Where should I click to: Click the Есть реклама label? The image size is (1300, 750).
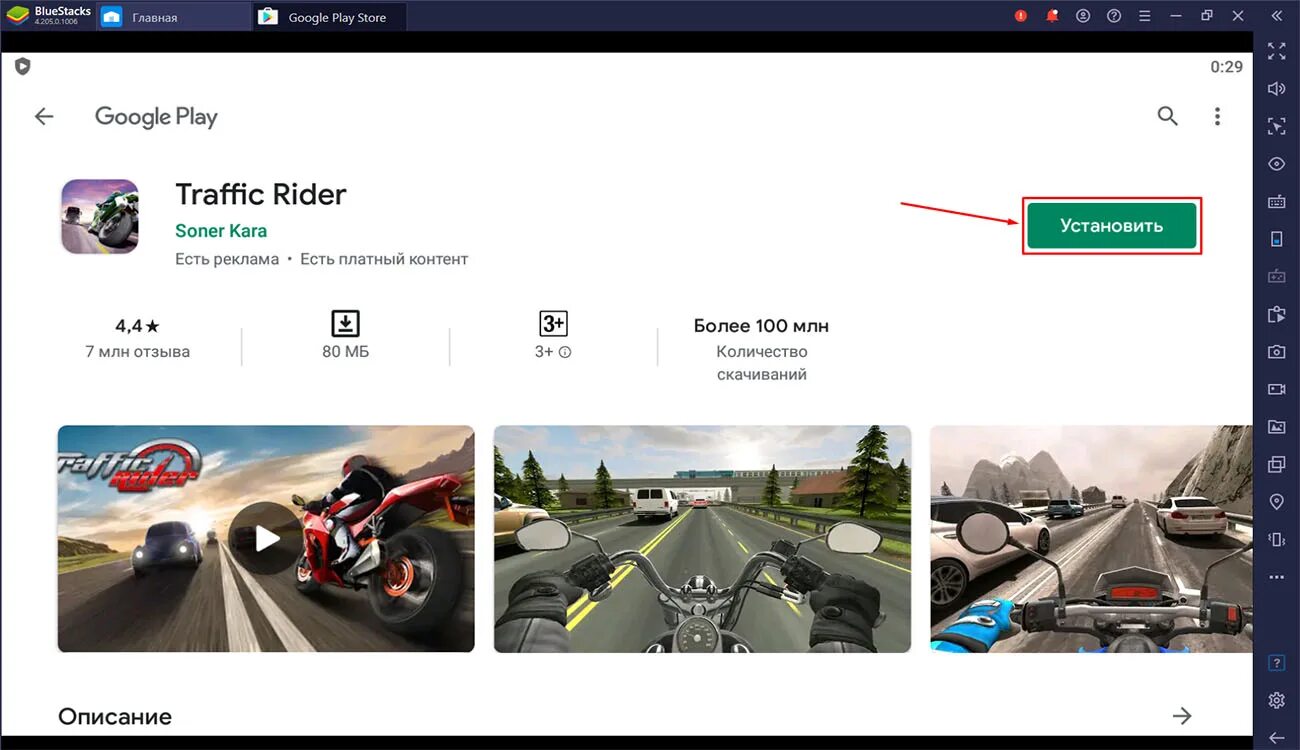[x=227, y=259]
